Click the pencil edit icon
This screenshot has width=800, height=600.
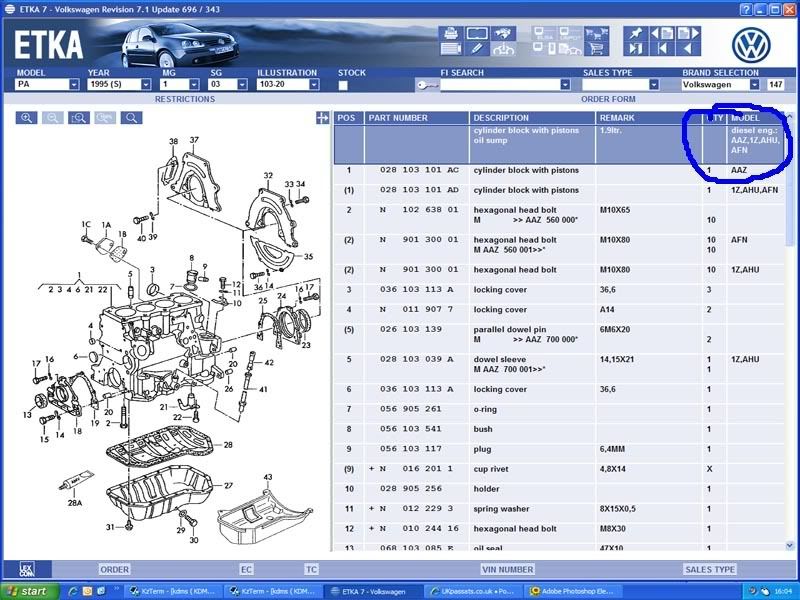[477, 49]
